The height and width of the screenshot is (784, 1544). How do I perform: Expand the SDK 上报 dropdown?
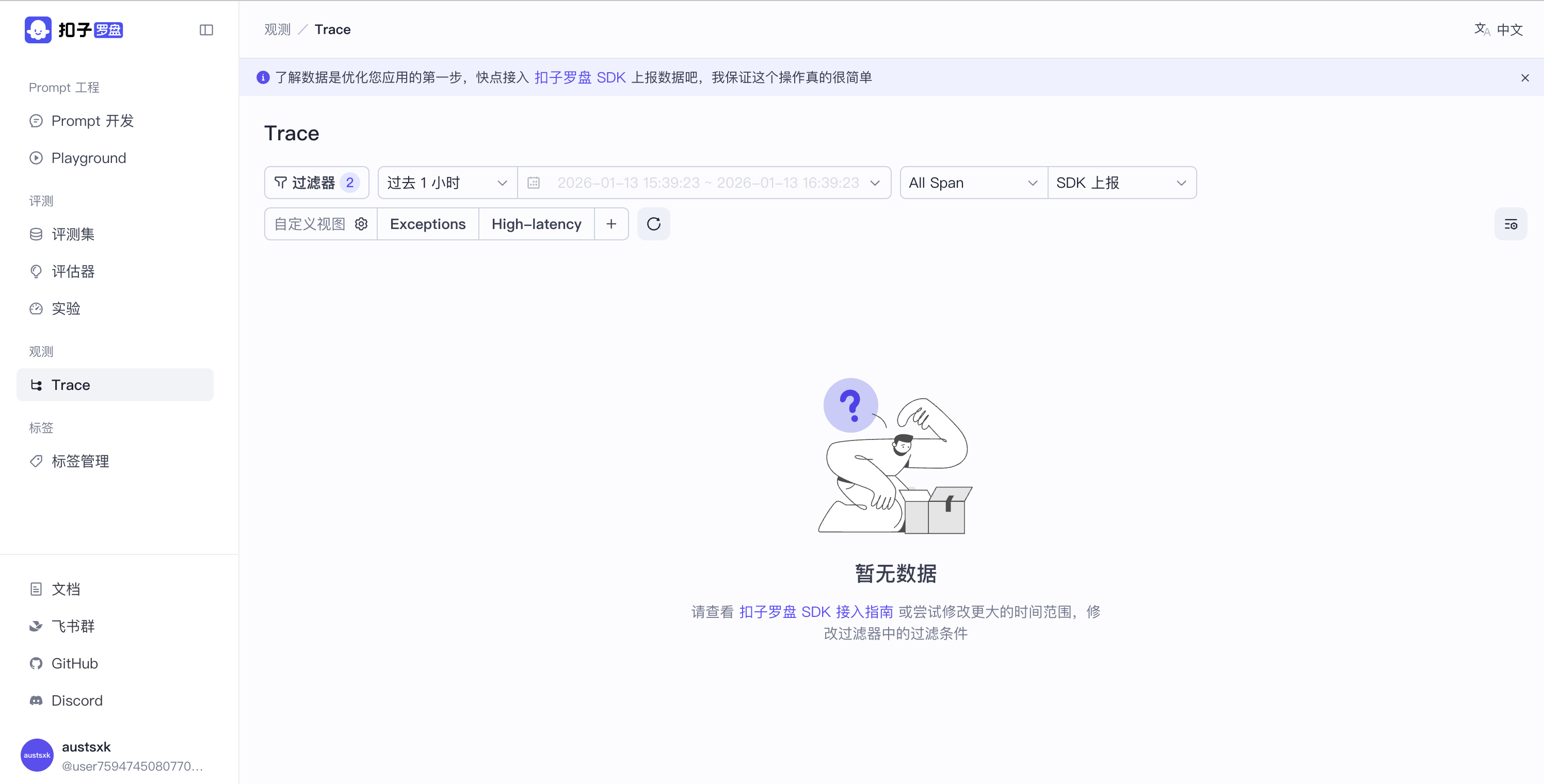click(1121, 183)
